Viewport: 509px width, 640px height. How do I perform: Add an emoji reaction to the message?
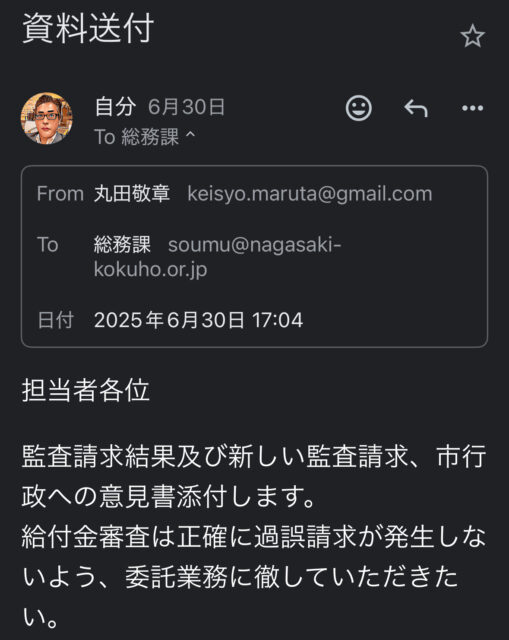pos(359,108)
